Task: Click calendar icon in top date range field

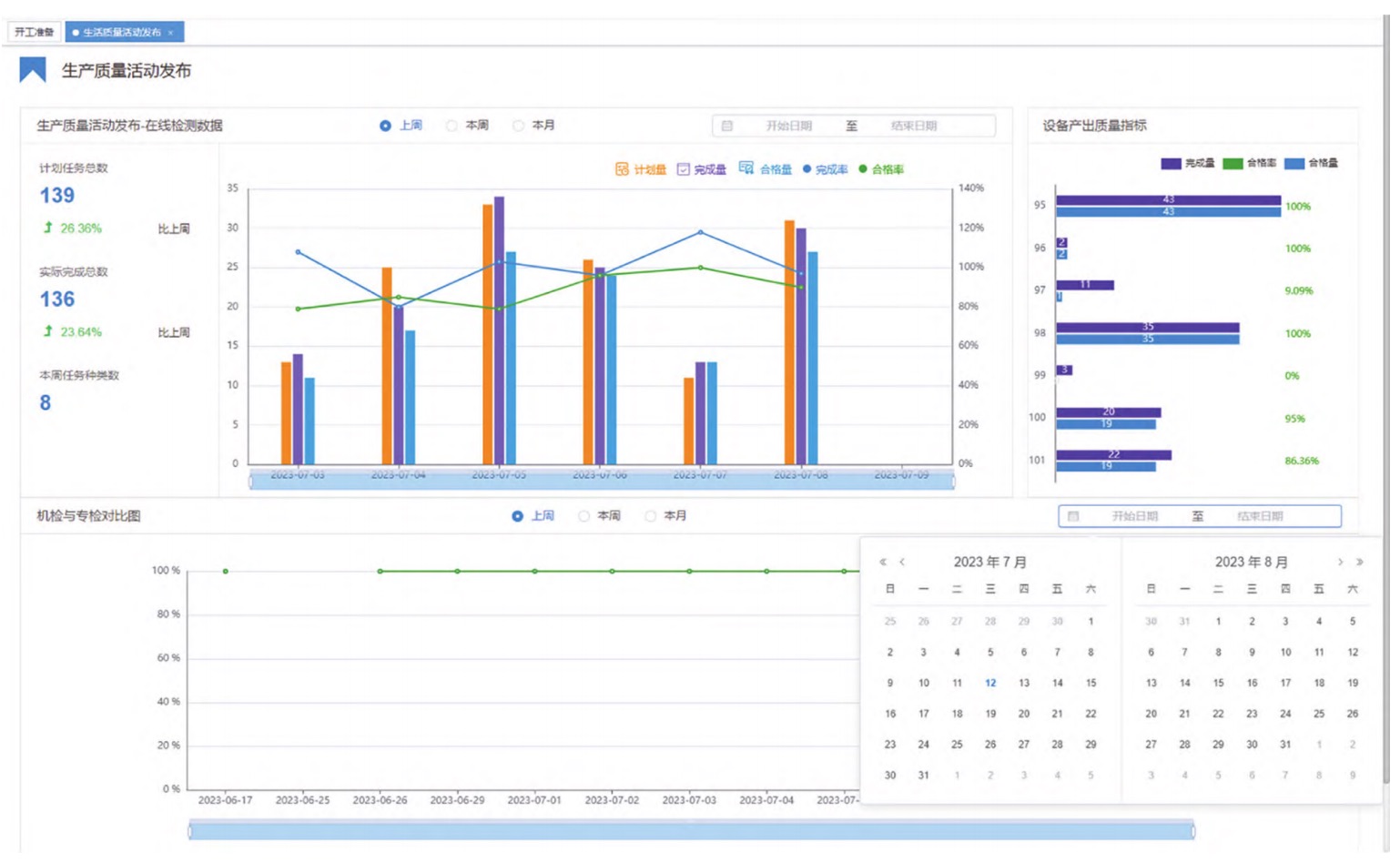Action: [x=726, y=126]
